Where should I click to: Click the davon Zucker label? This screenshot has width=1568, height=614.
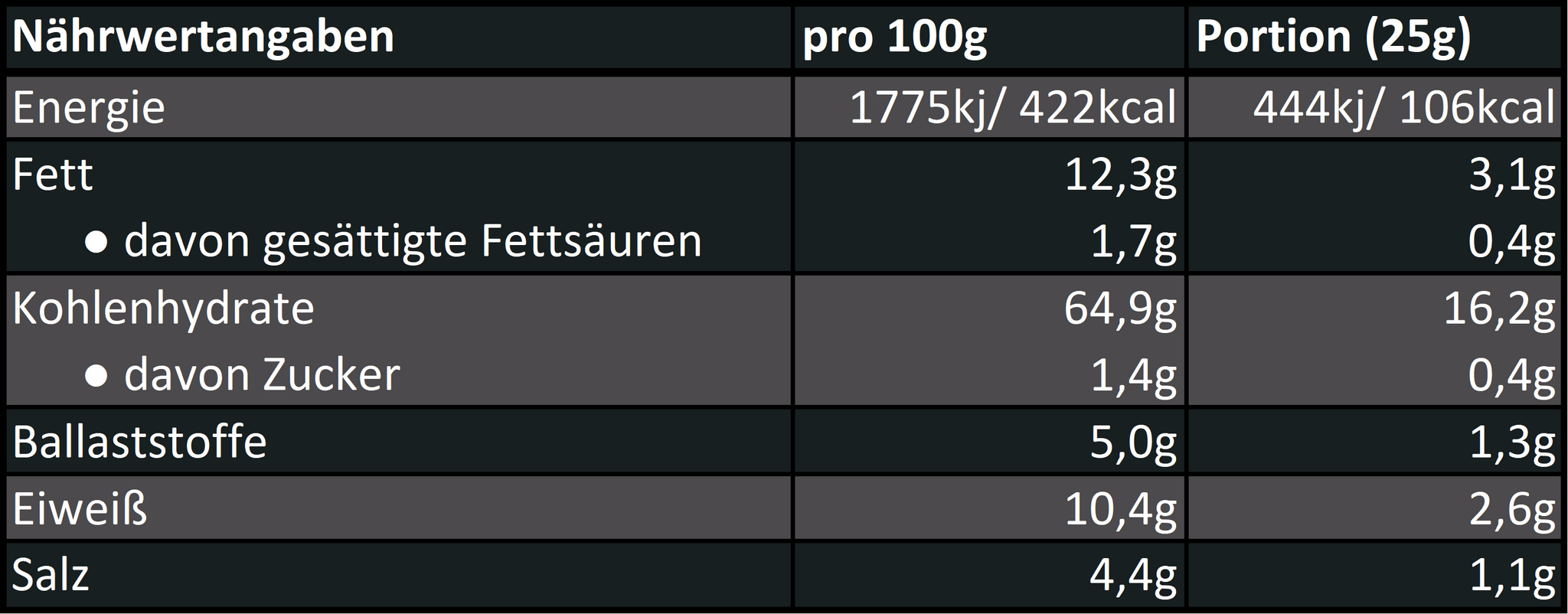[x=261, y=375]
